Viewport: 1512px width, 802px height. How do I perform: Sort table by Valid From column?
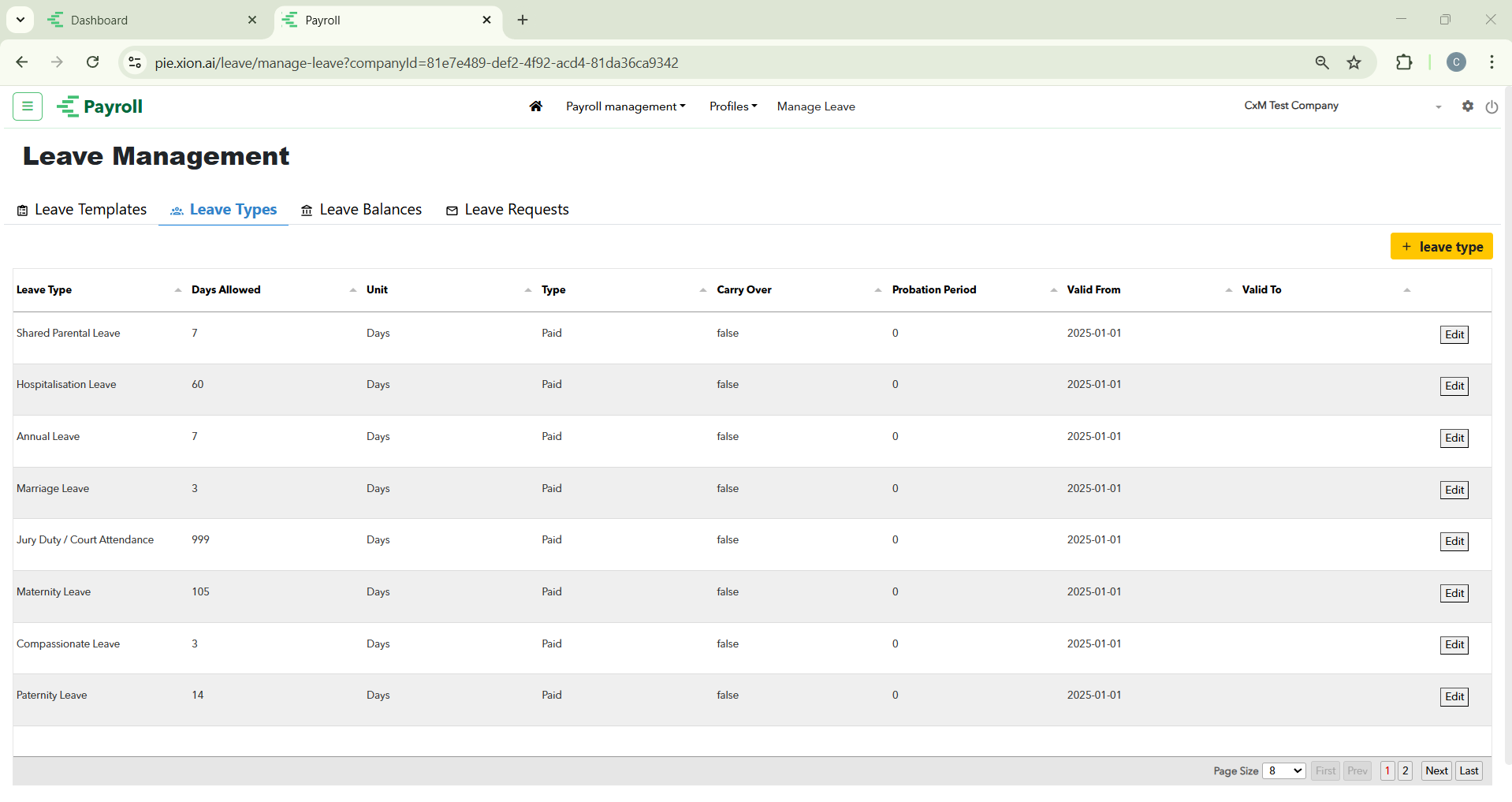1093,290
